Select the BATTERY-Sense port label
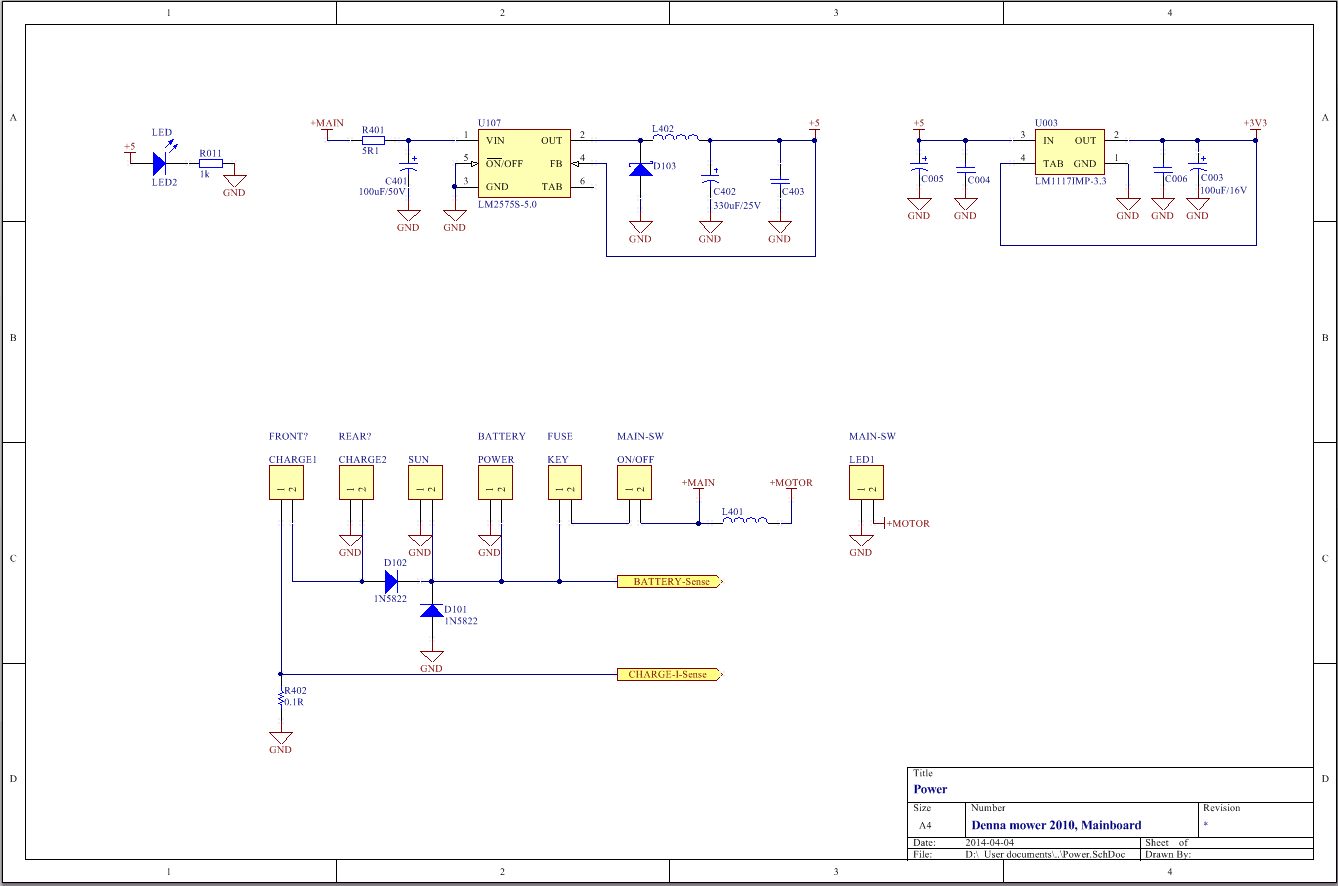This screenshot has height=886, width=1338. point(669,581)
